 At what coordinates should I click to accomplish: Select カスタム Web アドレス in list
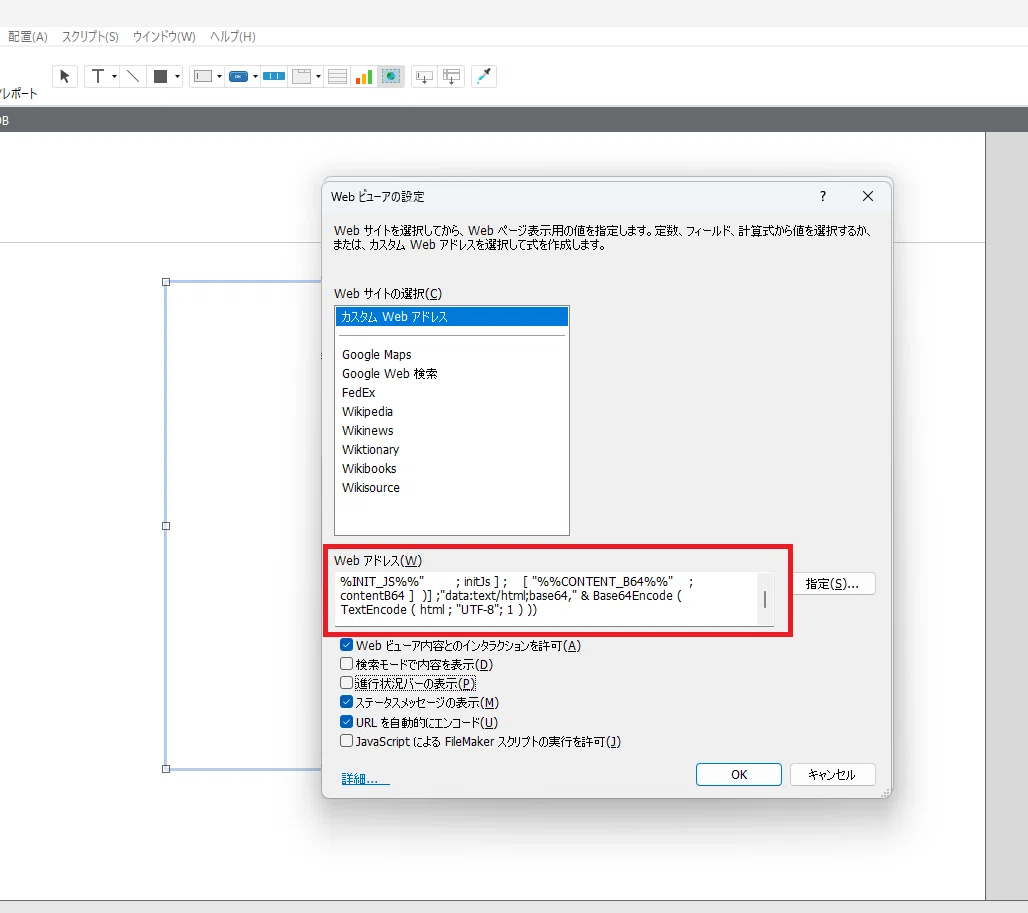coord(452,317)
